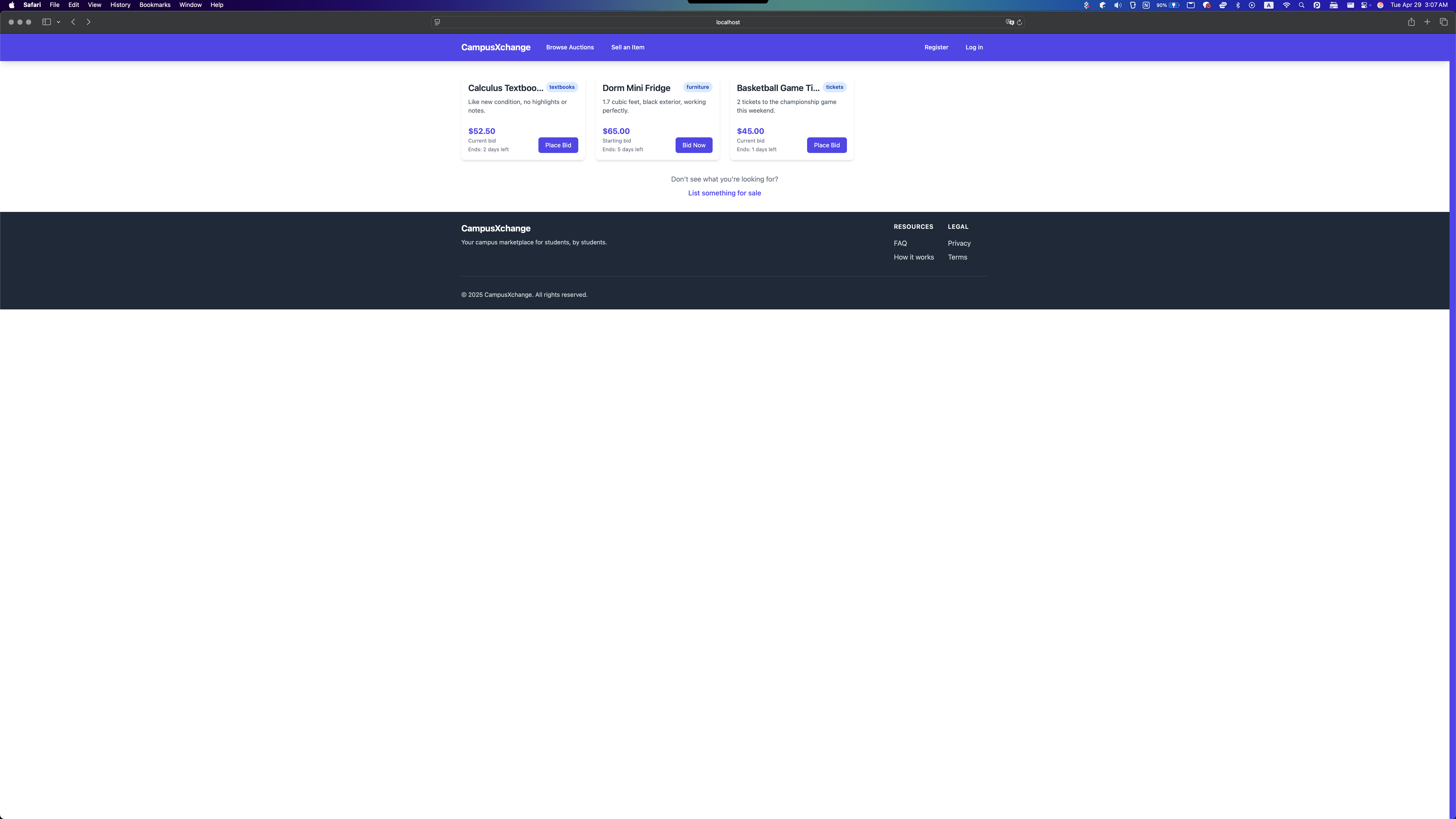Open the sidebar options dropdown chevron
This screenshot has width=1456, height=819.
click(58, 22)
